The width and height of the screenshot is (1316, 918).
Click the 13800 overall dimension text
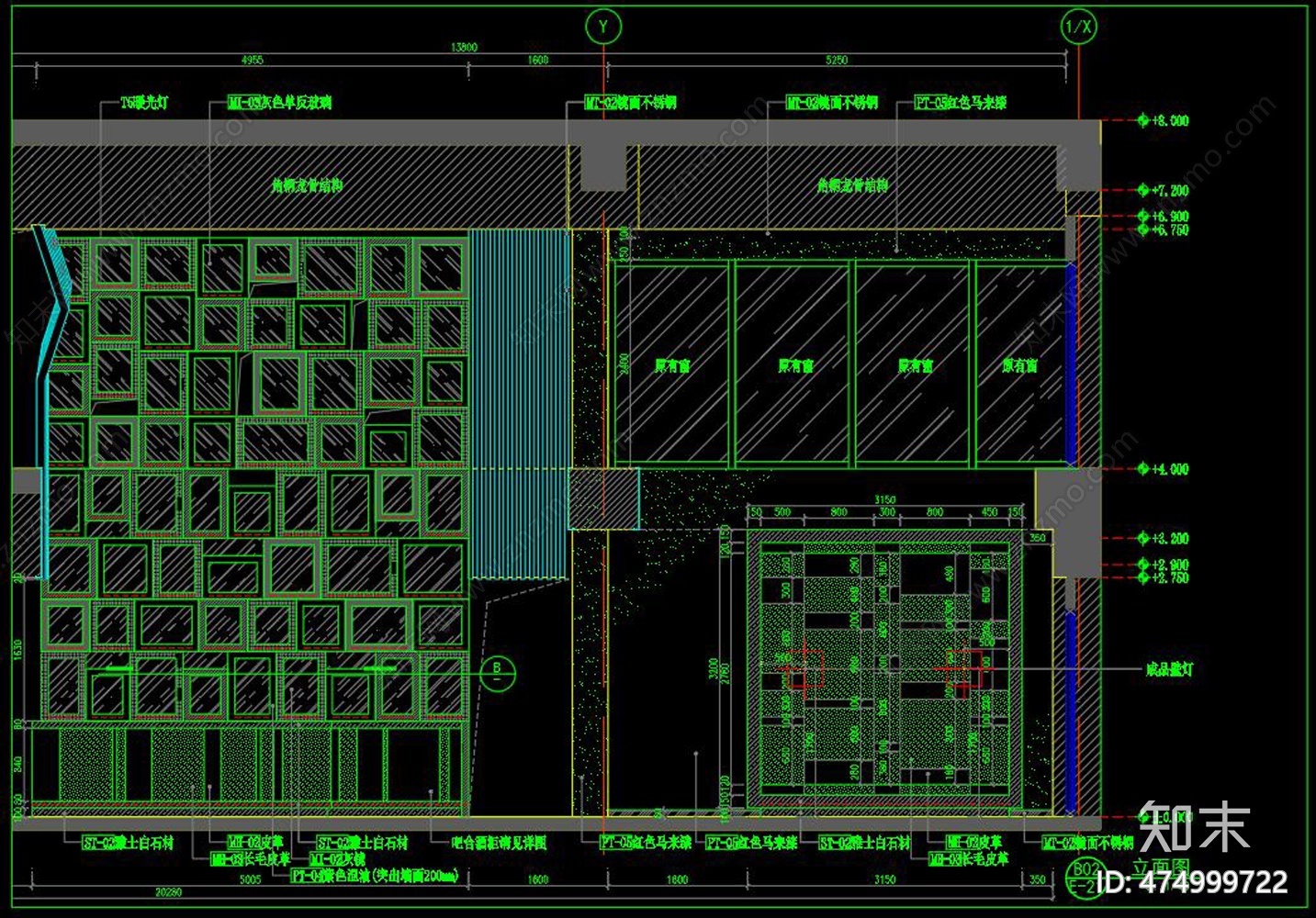point(464,47)
